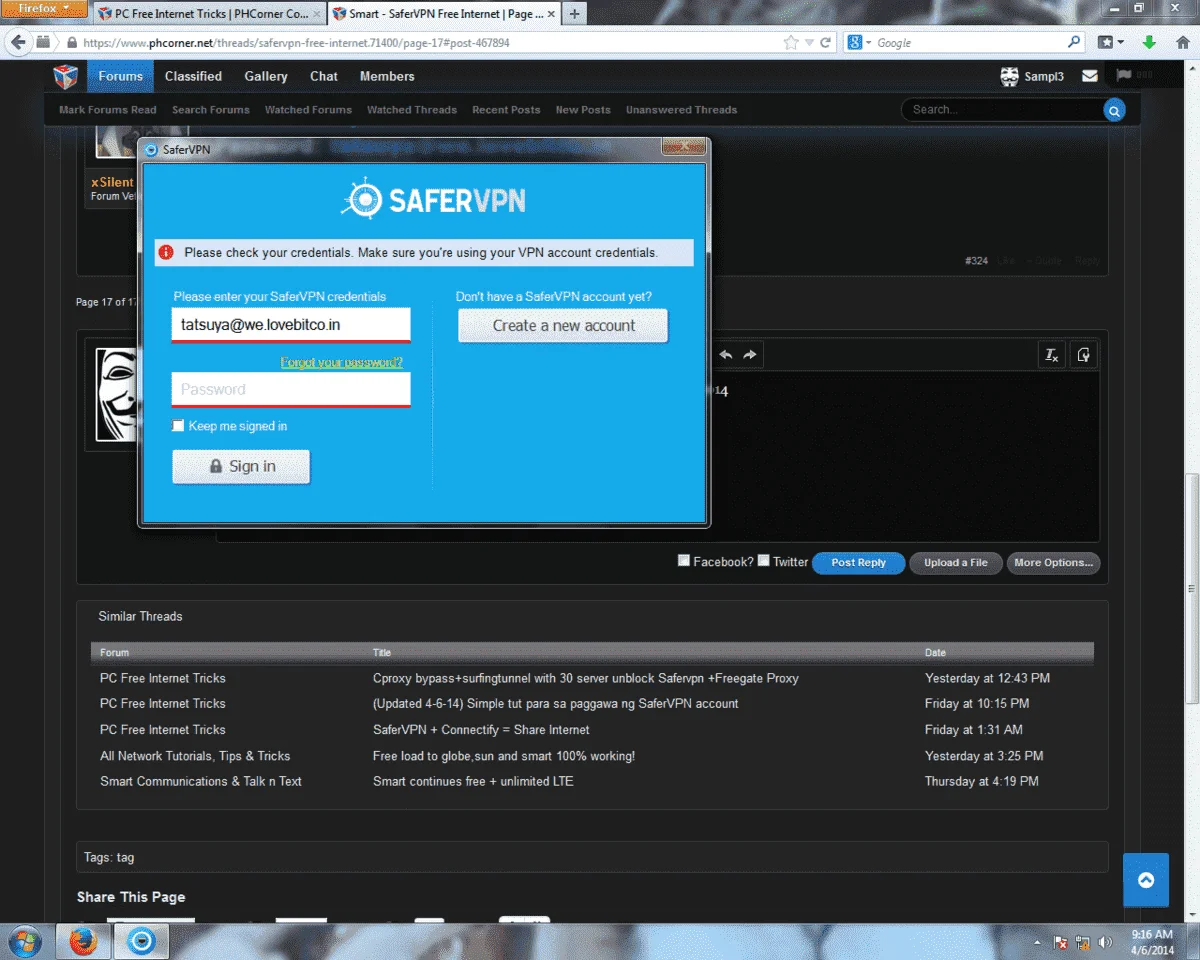Click New Posts link
The width and height of the screenshot is (1200, 960).
click(583, 110)
